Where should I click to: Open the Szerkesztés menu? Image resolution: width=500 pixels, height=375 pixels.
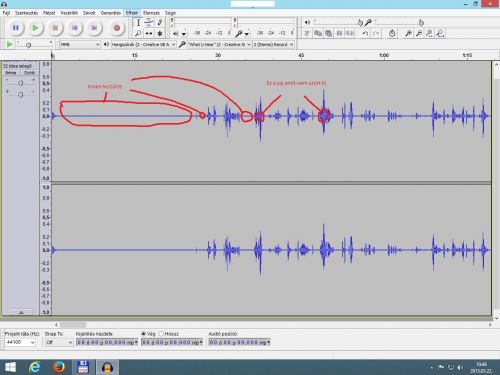pos(26,13)
